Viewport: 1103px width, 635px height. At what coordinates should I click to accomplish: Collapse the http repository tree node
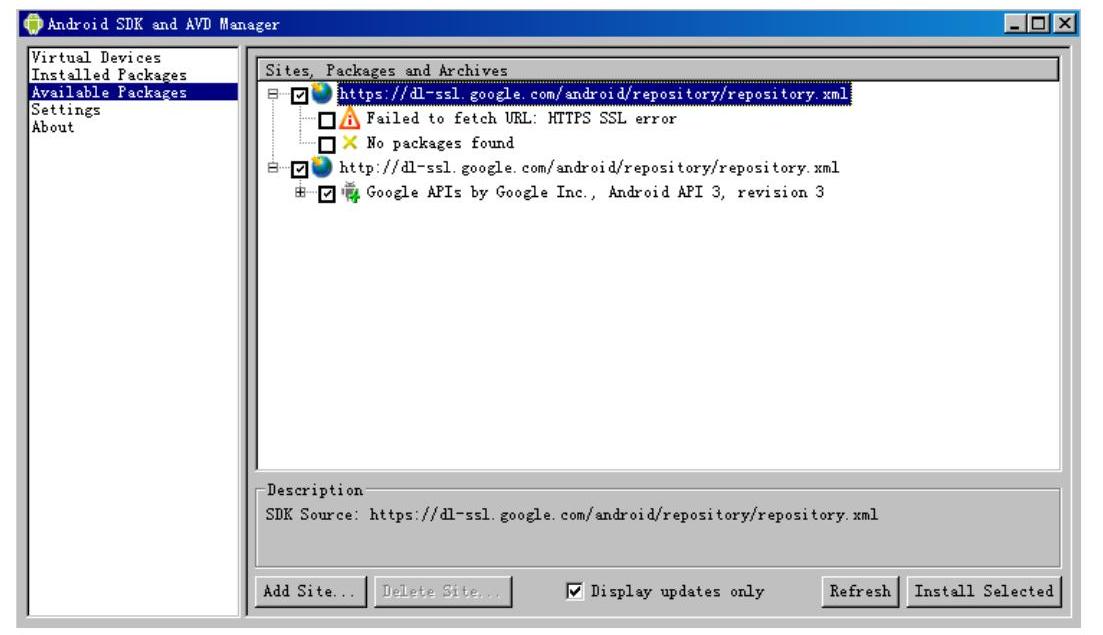[273, 167]
